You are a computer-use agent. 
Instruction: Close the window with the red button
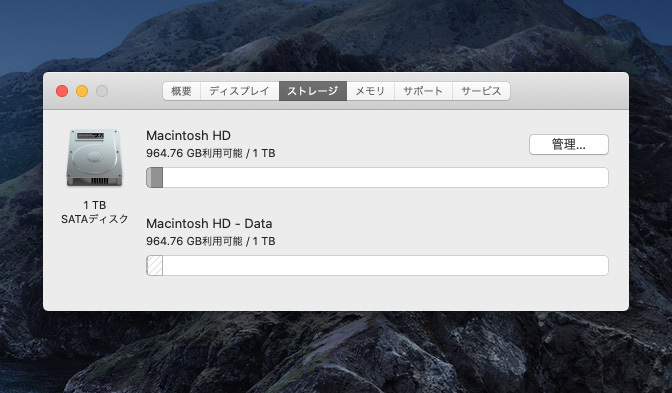pos(62,91)
